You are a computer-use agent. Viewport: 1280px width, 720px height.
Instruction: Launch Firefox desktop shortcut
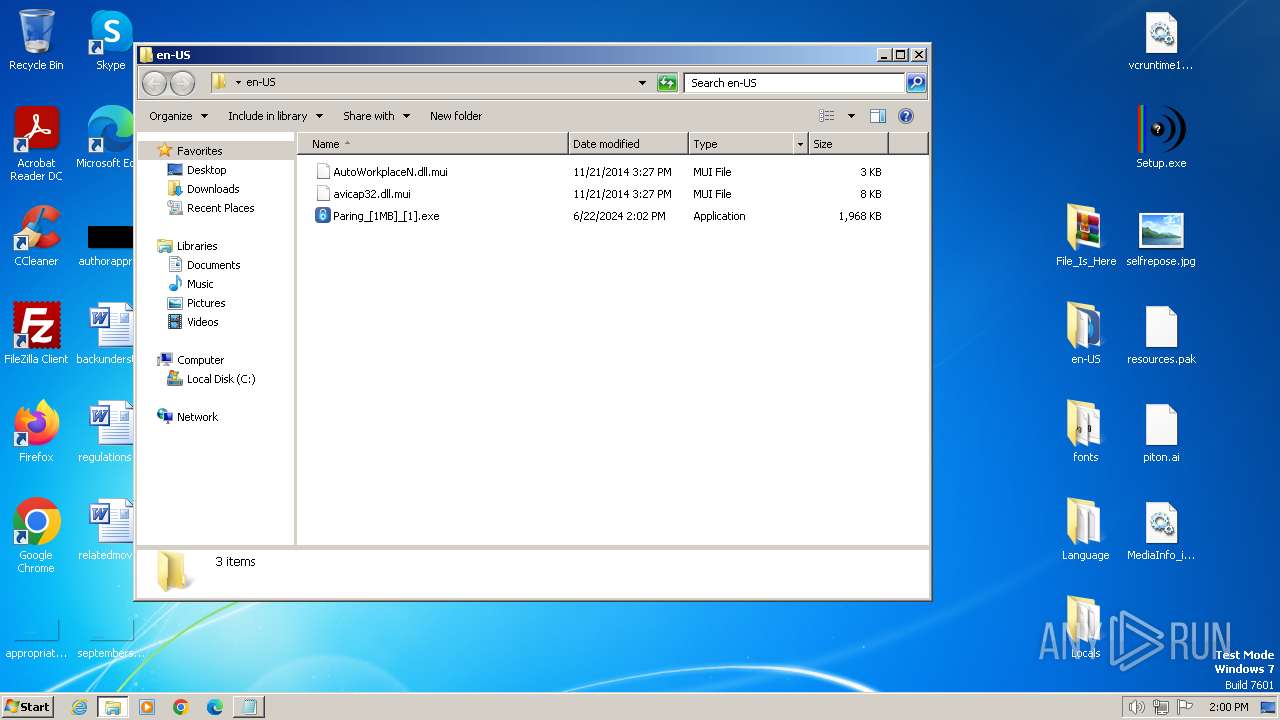click(x=36, y=432)
